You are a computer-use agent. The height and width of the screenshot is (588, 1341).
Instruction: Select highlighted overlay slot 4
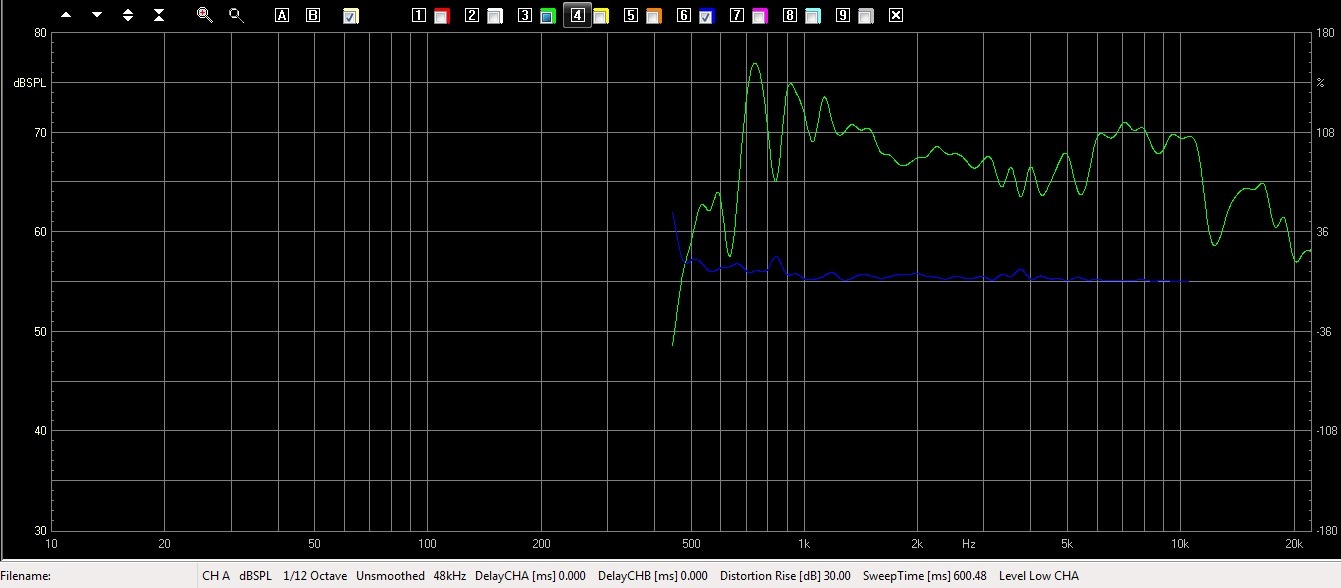pyautogui.click(x=577, y=16)
